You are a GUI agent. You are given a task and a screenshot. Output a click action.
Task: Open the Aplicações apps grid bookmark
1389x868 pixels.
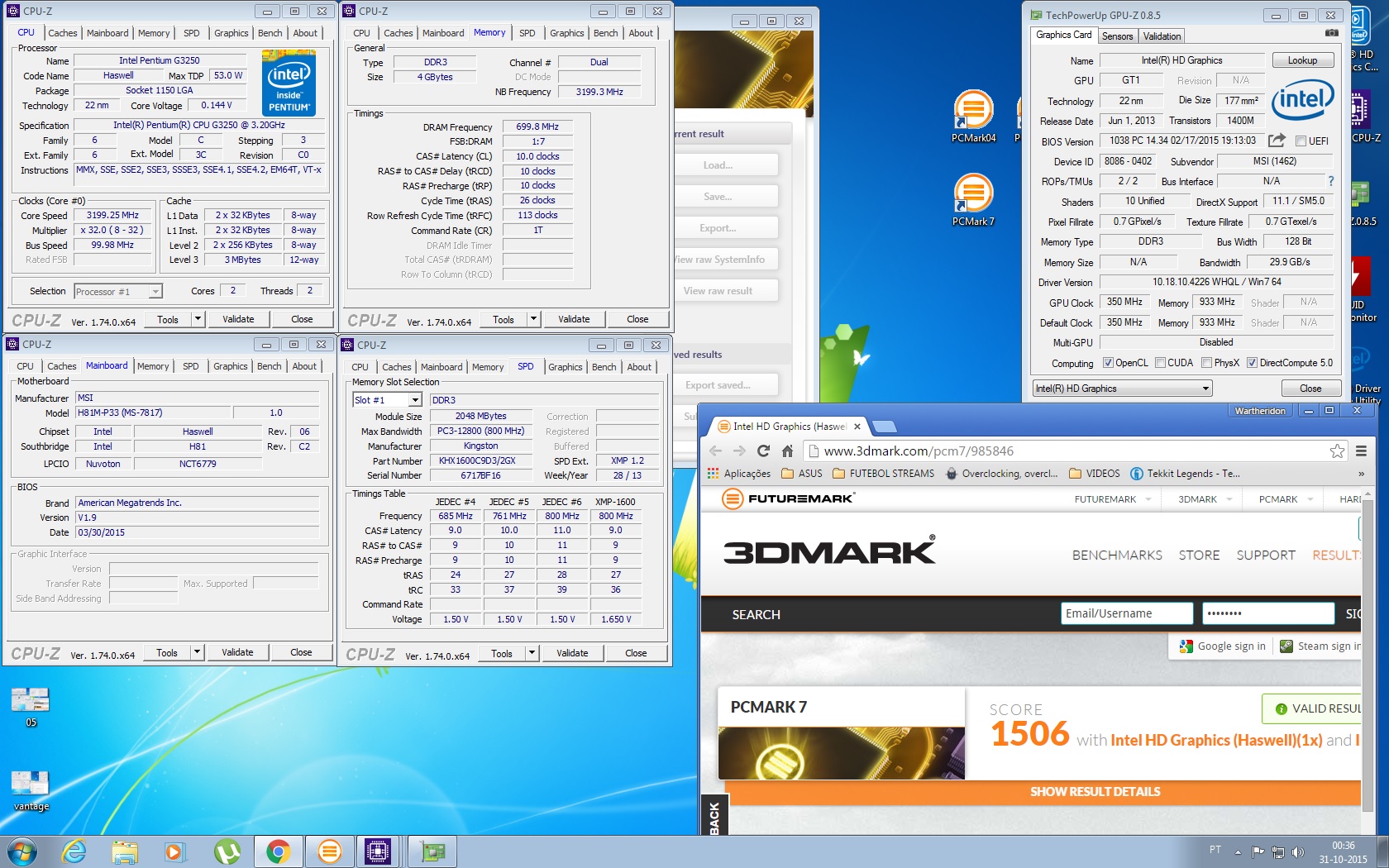click(x=739, y=474)
